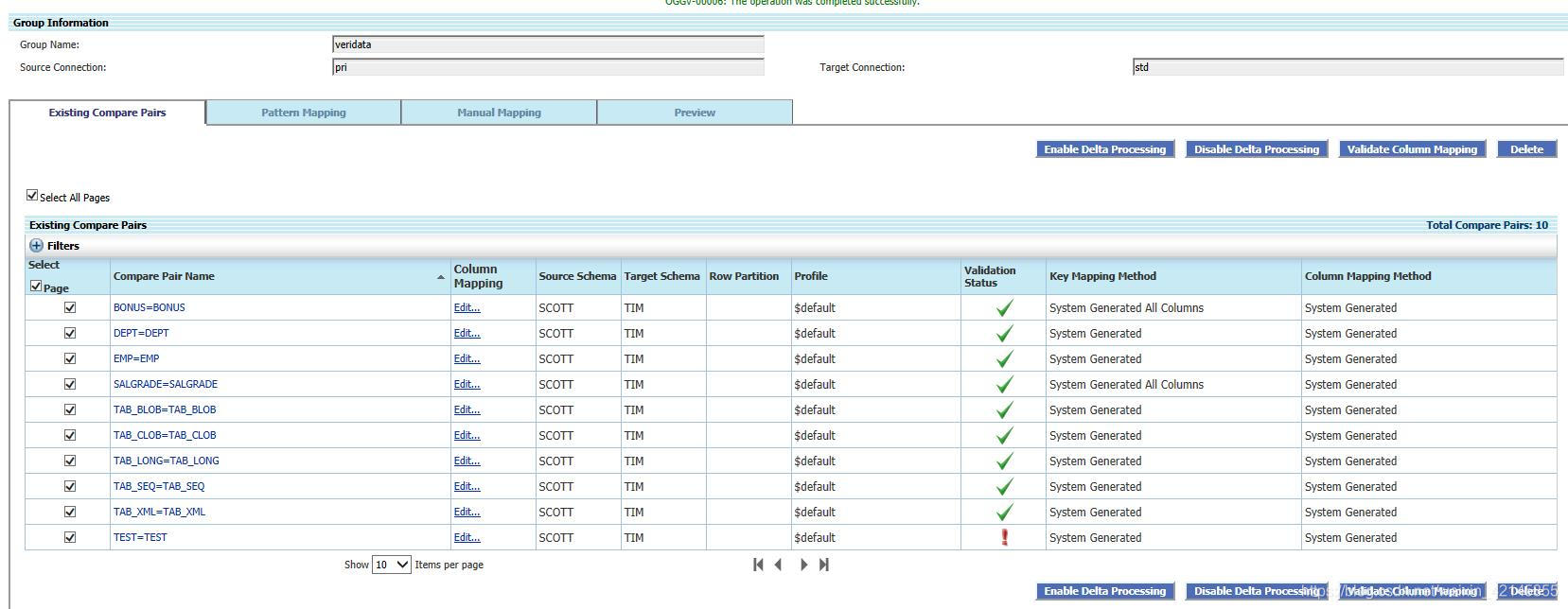The width and height of the screenshot is (1568, 609).
Task: Uncheck the TAB_BLOB=TAB_BLOB row checkbox
Action: [70, 409]
